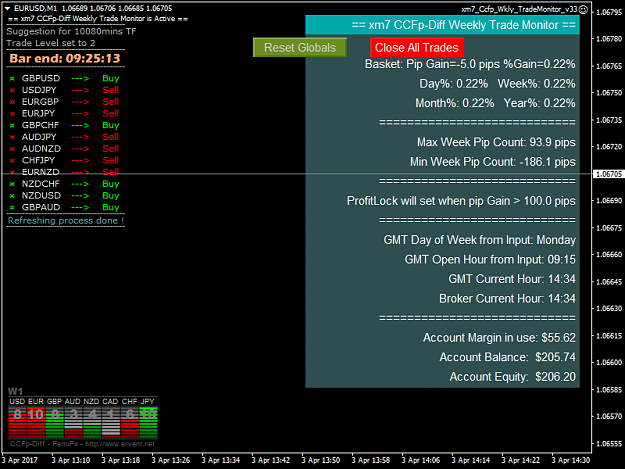This screenshot has height=469, width=625.
Task: Click the cross marker next to NZDUSD
Action: click(x=12, y=196)
